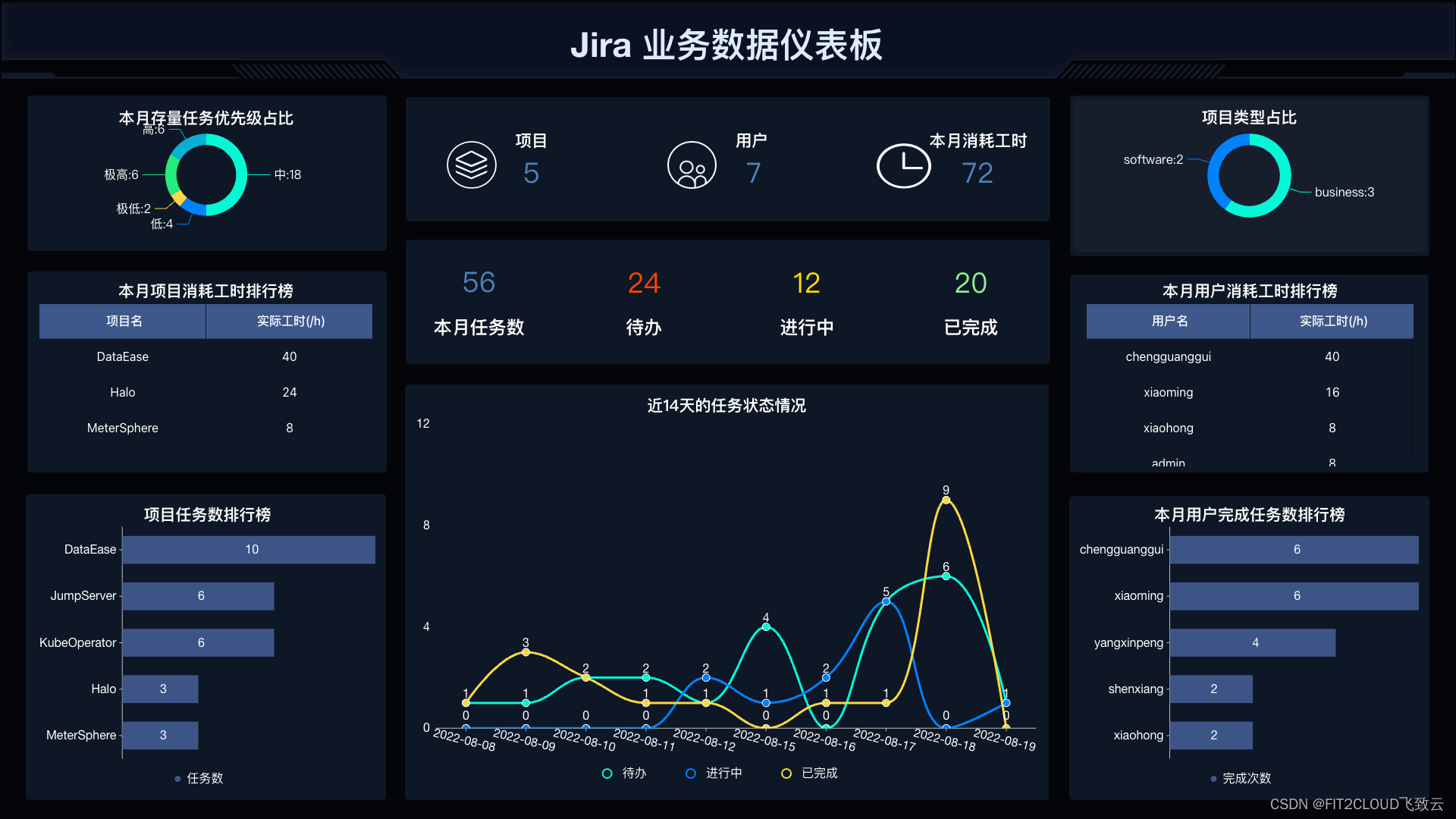The width and height of the screenshot is (1456, 819).
Task: Toggle the 已完成 series in the legend
Action: [786, 773]
